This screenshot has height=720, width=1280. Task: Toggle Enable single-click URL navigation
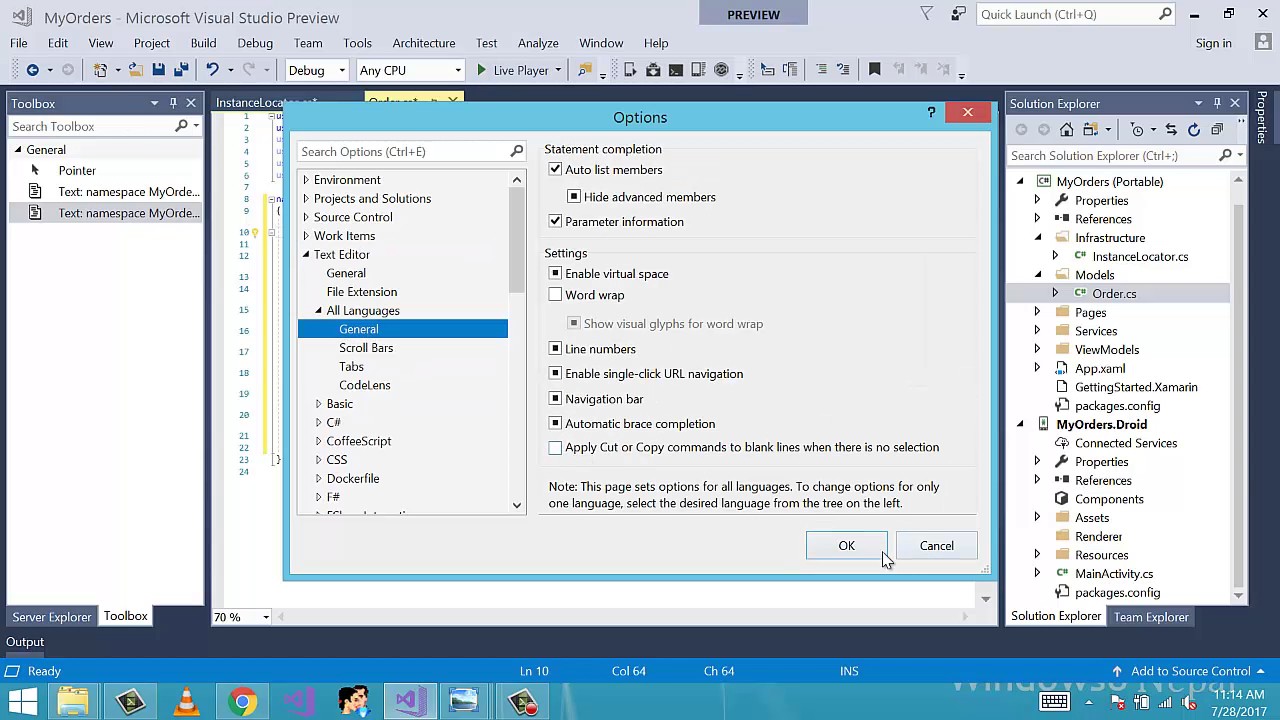pos(555,374)
